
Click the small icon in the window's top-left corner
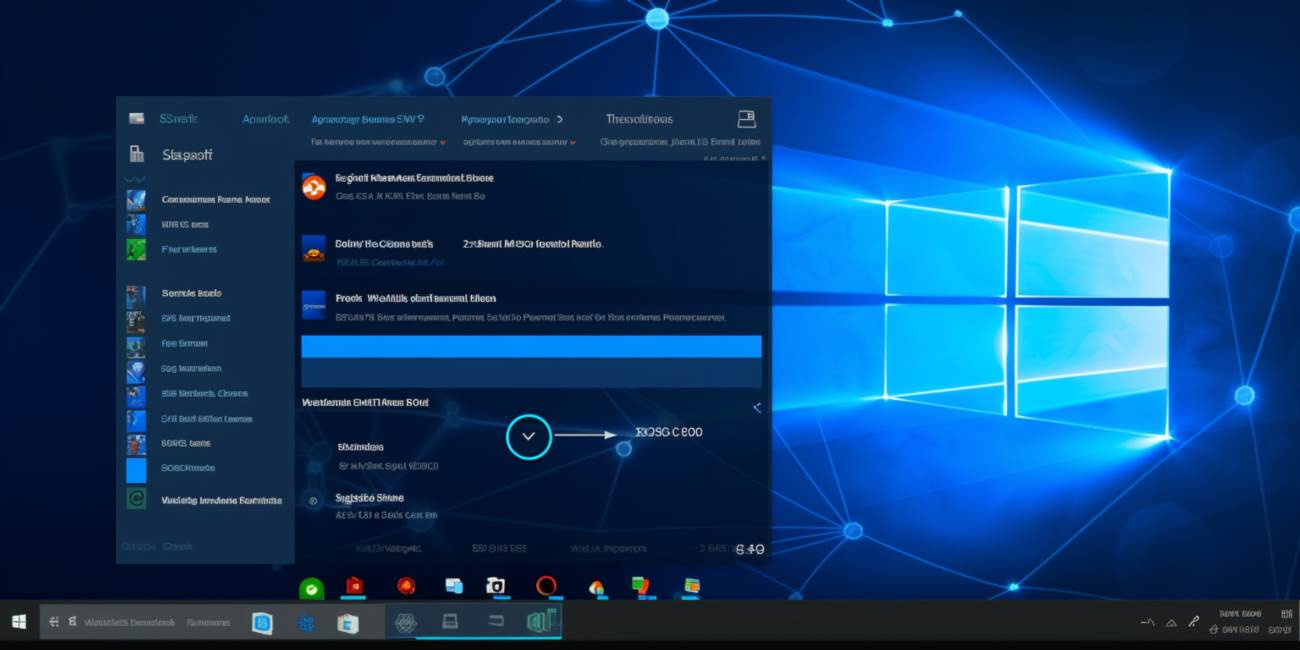(x=137, y=119)
